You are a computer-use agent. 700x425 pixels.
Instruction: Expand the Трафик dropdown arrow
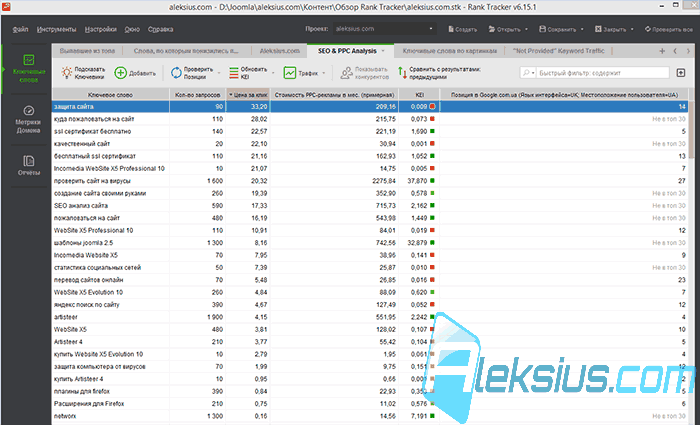coord(324,73)
